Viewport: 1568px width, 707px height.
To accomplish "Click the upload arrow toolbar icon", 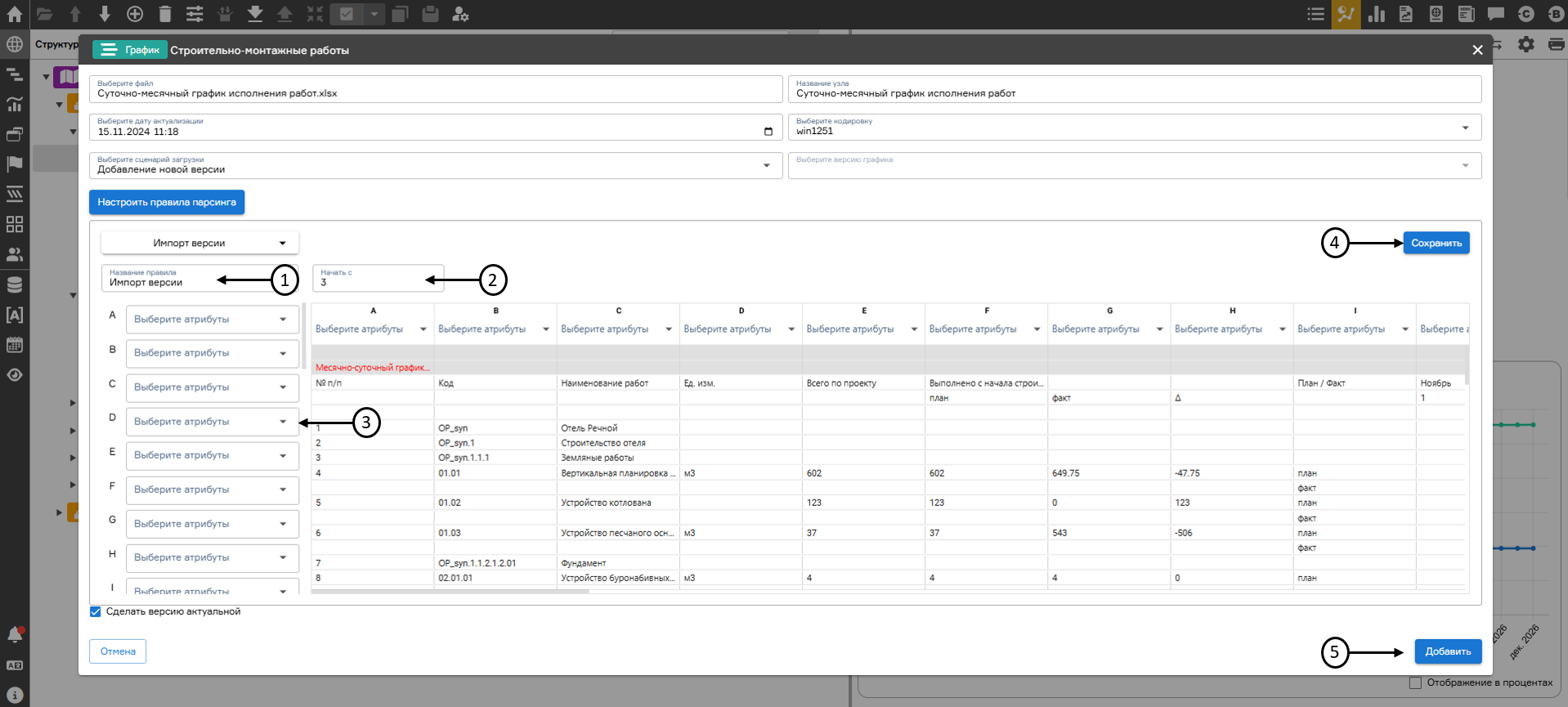I will pyautogui.click(x=284, y=14).
